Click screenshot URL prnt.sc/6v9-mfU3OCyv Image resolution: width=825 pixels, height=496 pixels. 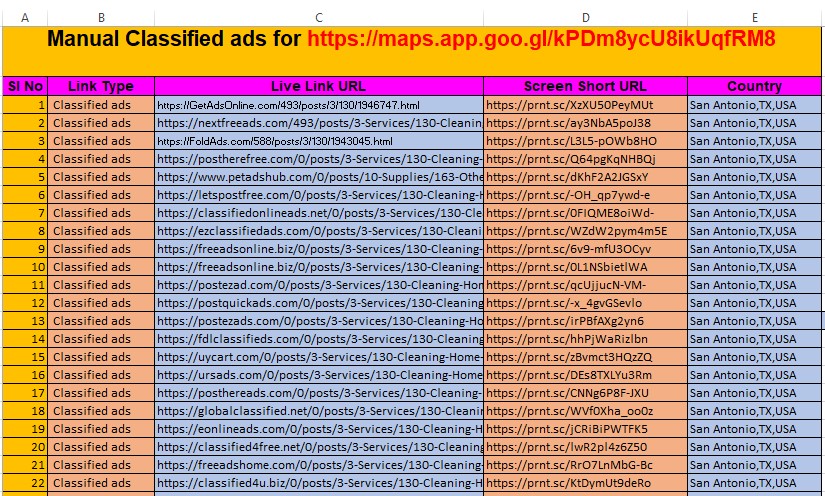coord(568,249)
